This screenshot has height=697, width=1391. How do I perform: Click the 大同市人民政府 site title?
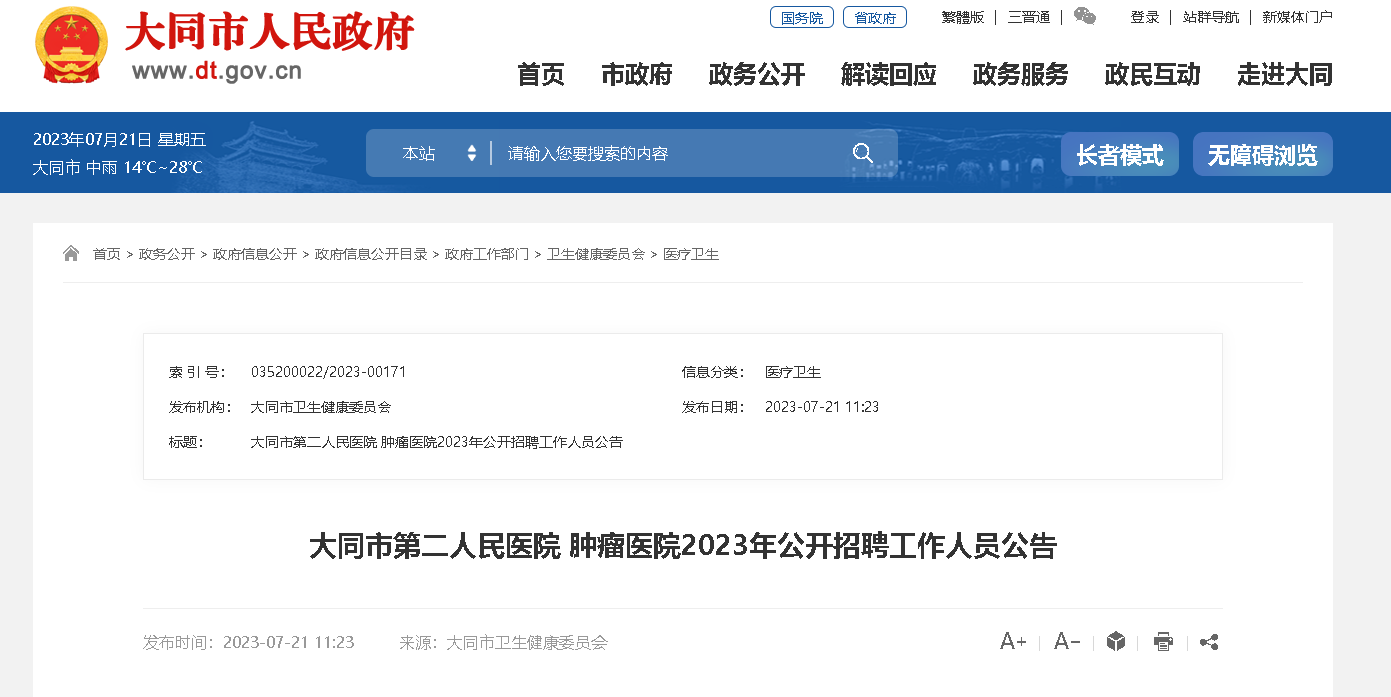coord(270,33)
